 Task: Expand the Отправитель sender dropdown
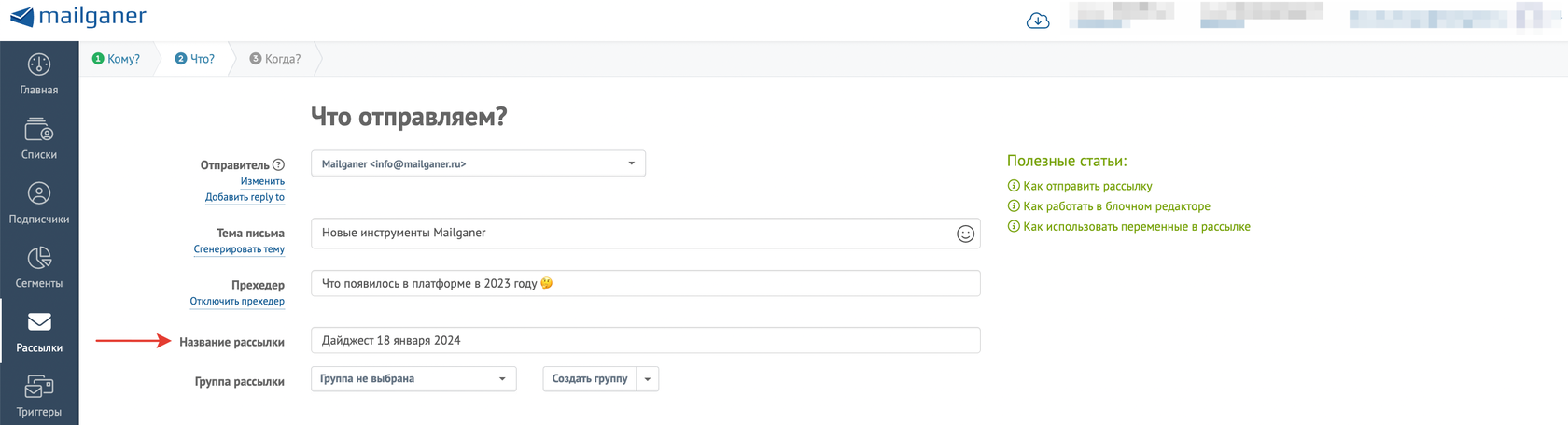click(478, 163)
